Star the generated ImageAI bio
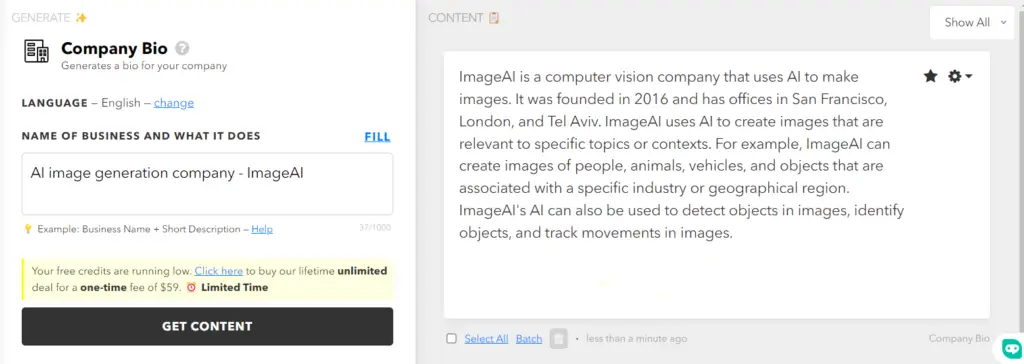 coord(931,76)
